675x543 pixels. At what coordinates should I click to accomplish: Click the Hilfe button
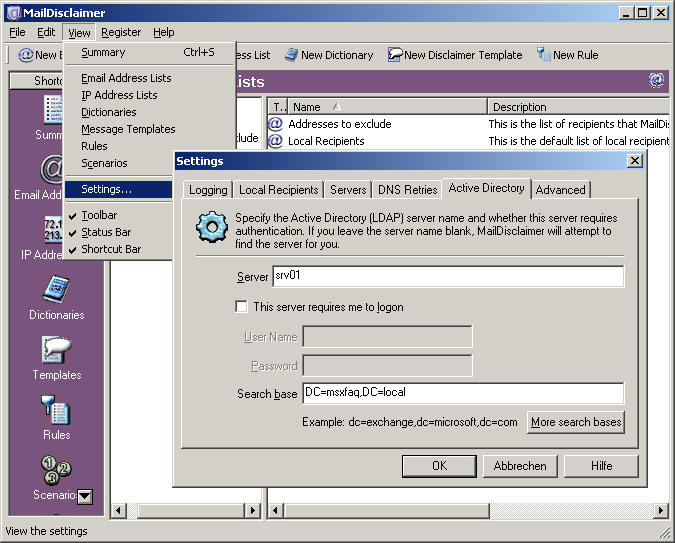[601, 466]
